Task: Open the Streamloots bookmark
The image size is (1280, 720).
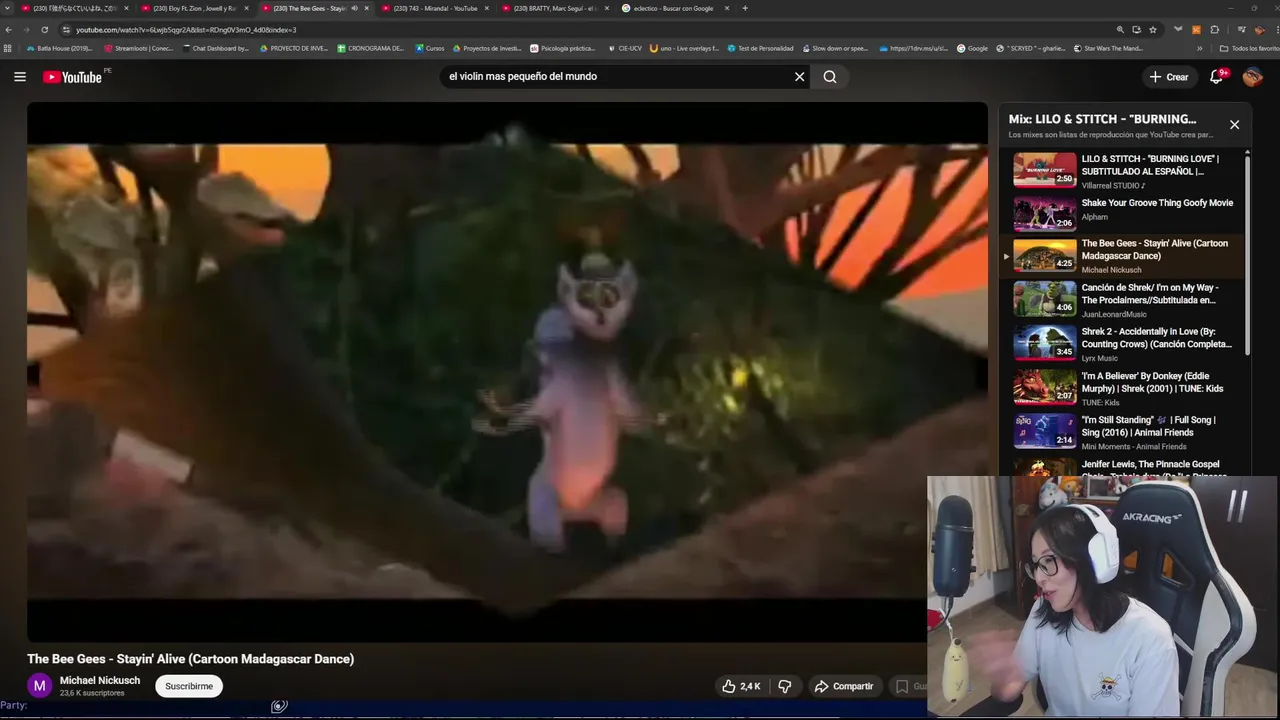Action: click(x=139, y=48)
